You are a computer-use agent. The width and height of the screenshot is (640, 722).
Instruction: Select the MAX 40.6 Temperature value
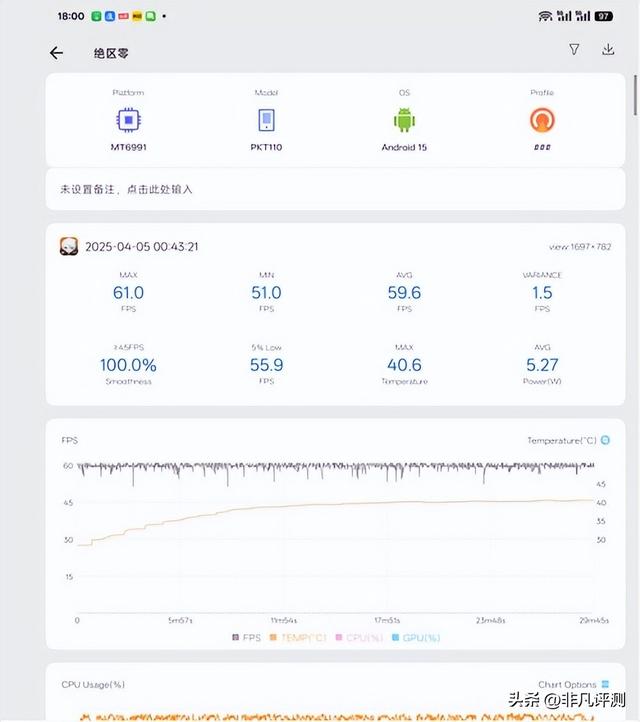point(404,365)
